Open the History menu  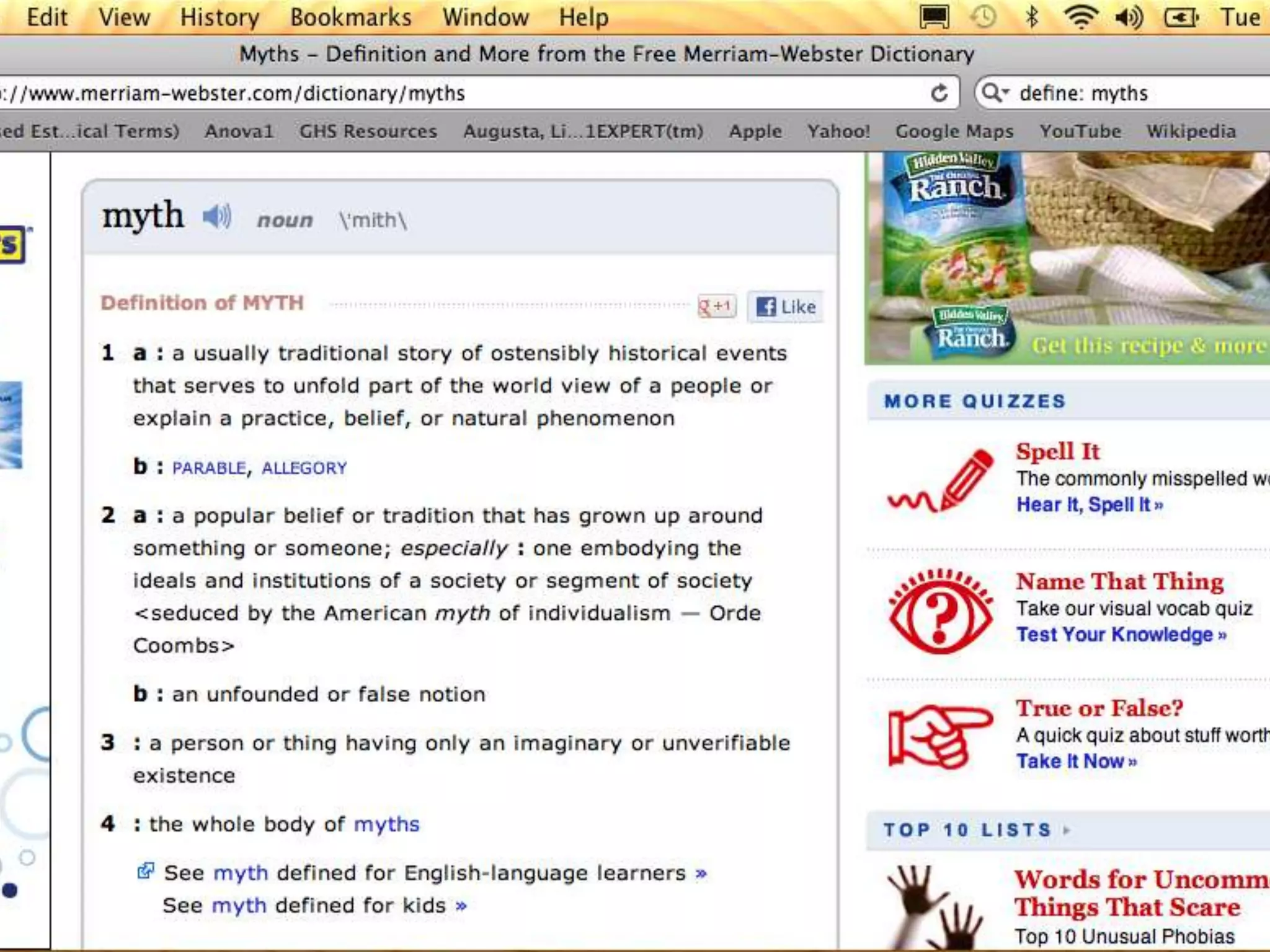coord(220,17)
